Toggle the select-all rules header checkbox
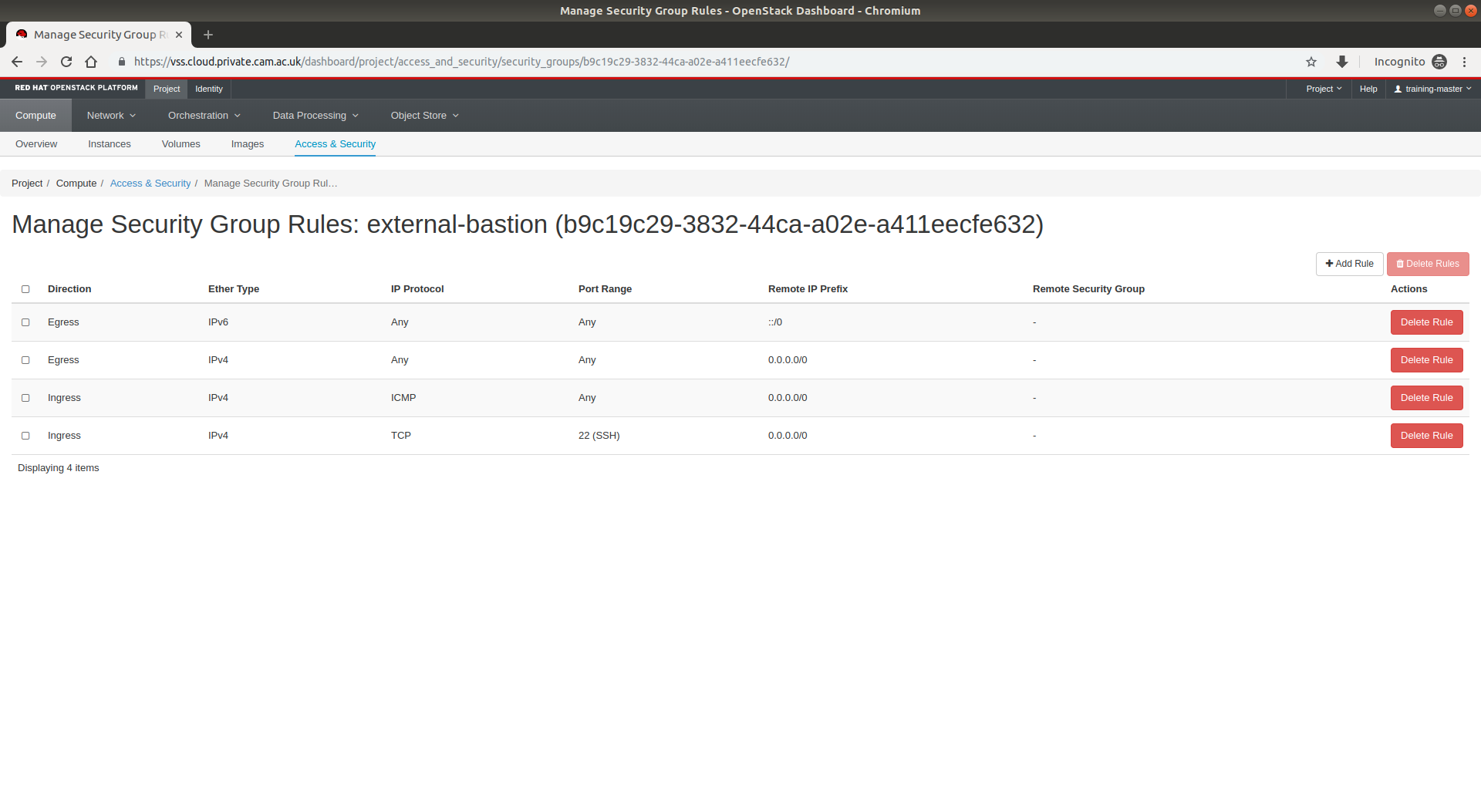The image size is (1481, 812). (x=25, y=289)
